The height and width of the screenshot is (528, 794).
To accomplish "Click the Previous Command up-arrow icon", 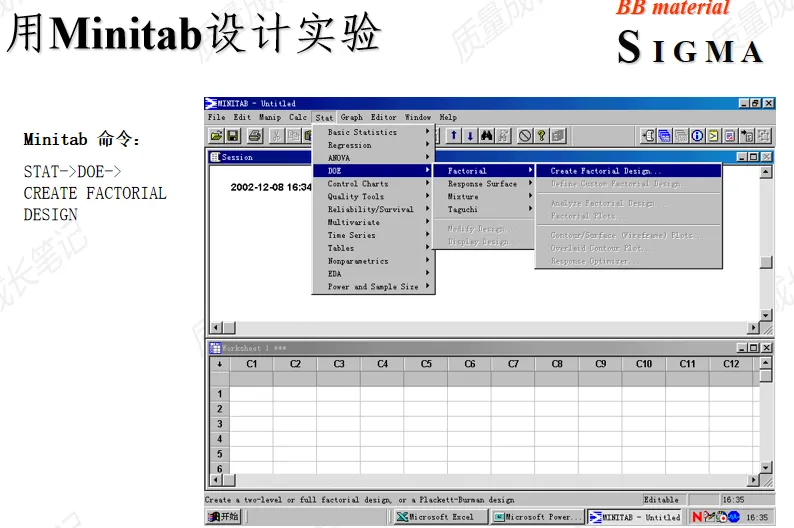I will pos(454,136).
